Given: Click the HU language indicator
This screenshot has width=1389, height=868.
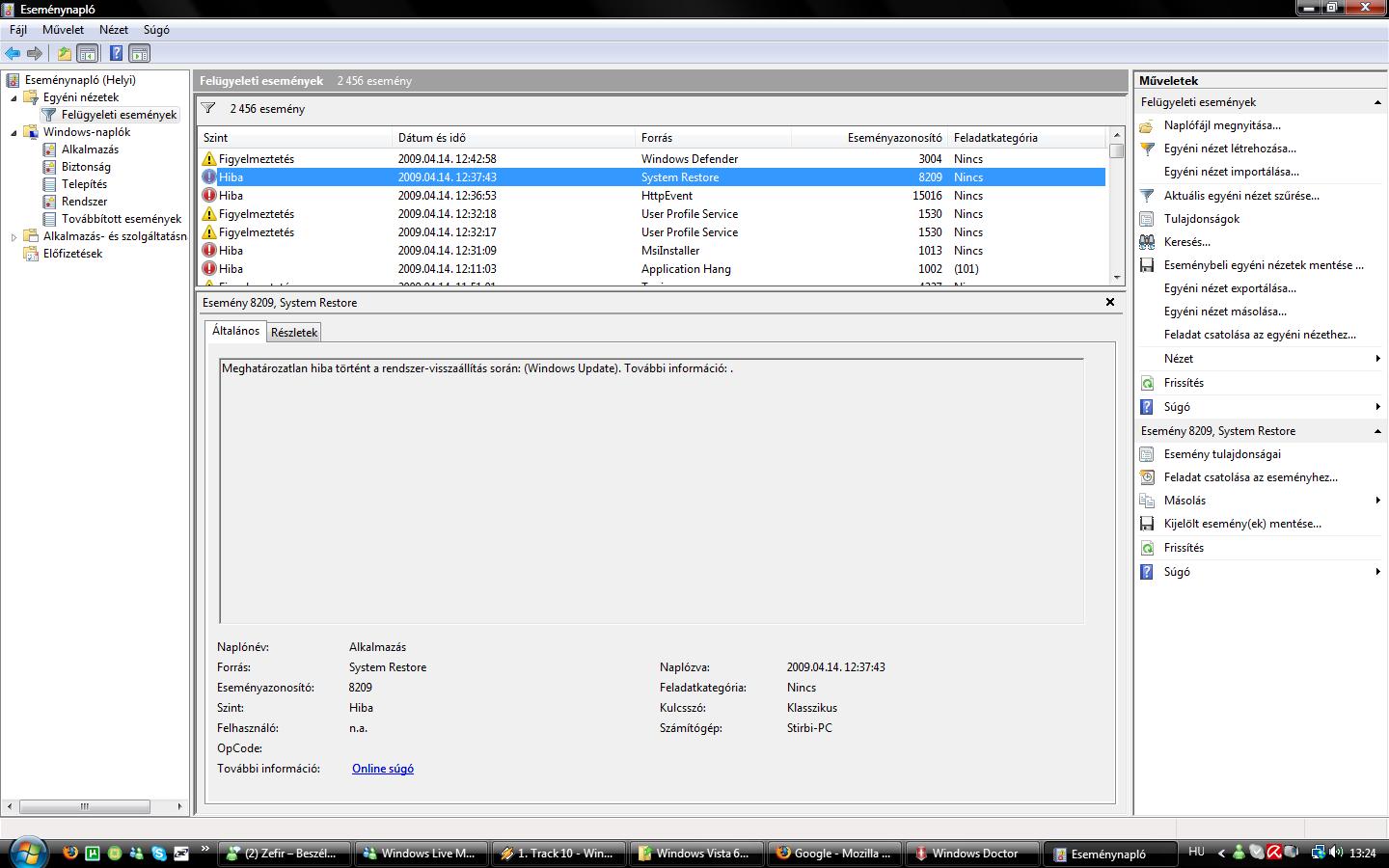Looking at the screenshot, I should point(1196,852).
